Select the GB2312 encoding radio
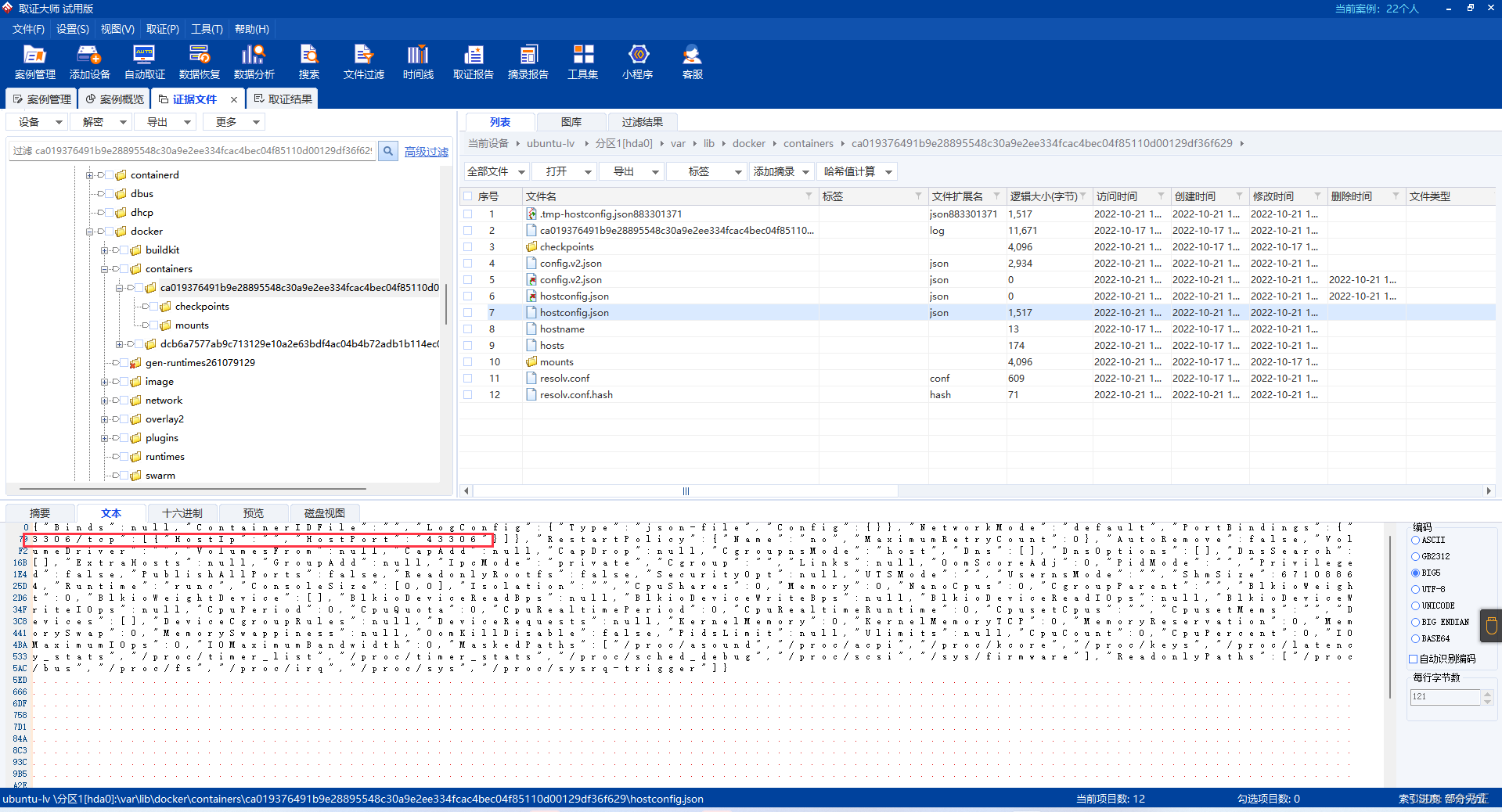The width and height of the screenshot is (1502, 812). [x=1415, y=557]
